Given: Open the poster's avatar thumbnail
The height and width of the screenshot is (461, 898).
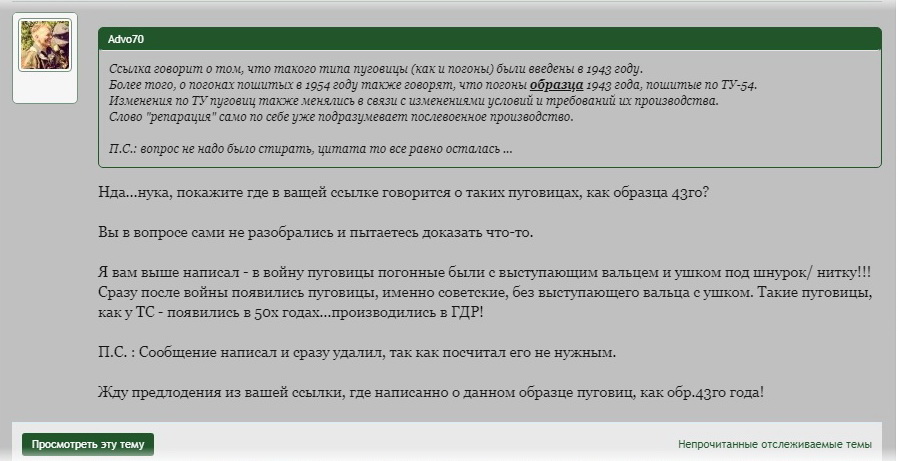Looking at the screenshot, I should 45,45.
